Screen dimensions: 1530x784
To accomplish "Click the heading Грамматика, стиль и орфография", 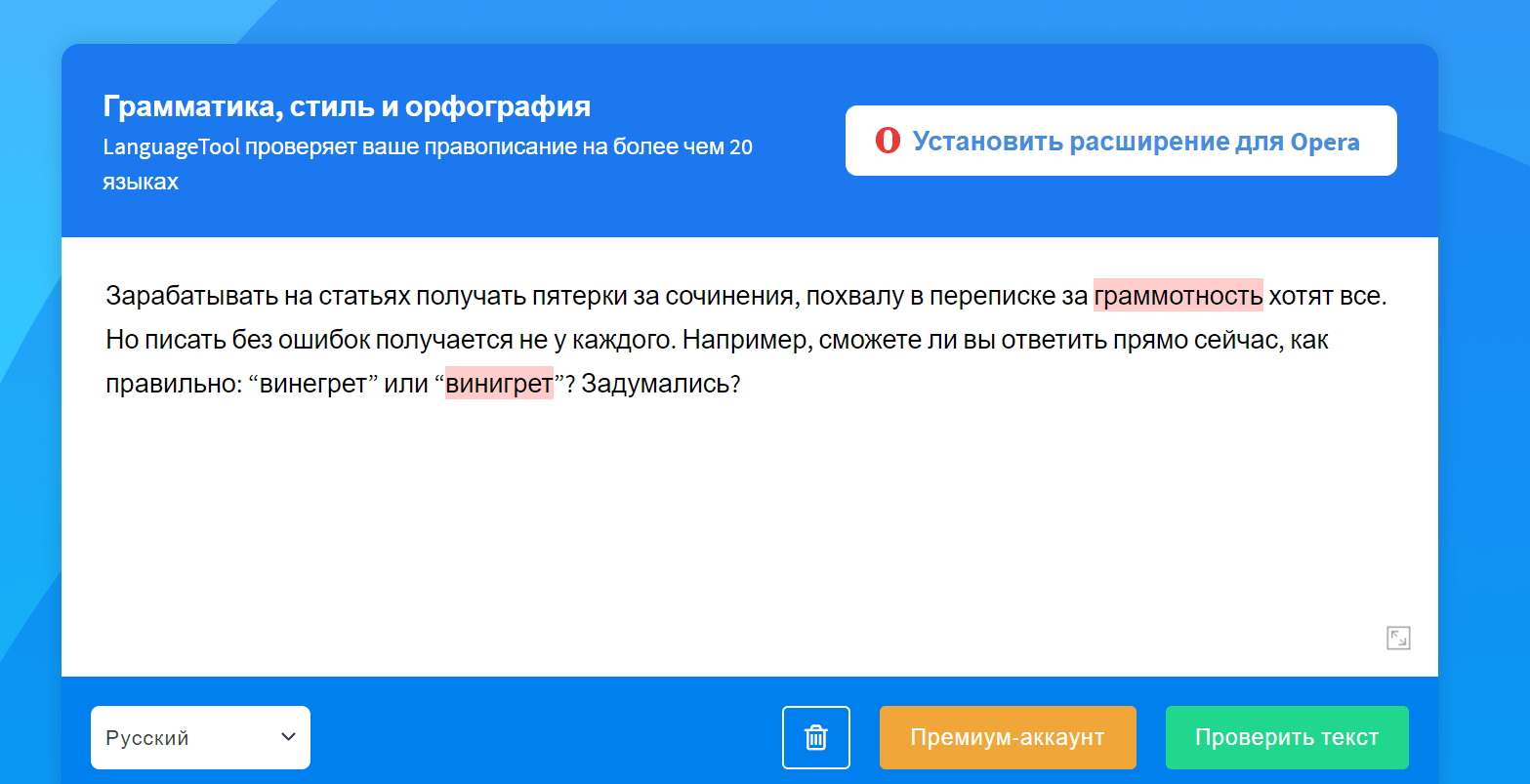I will [347, 106].
